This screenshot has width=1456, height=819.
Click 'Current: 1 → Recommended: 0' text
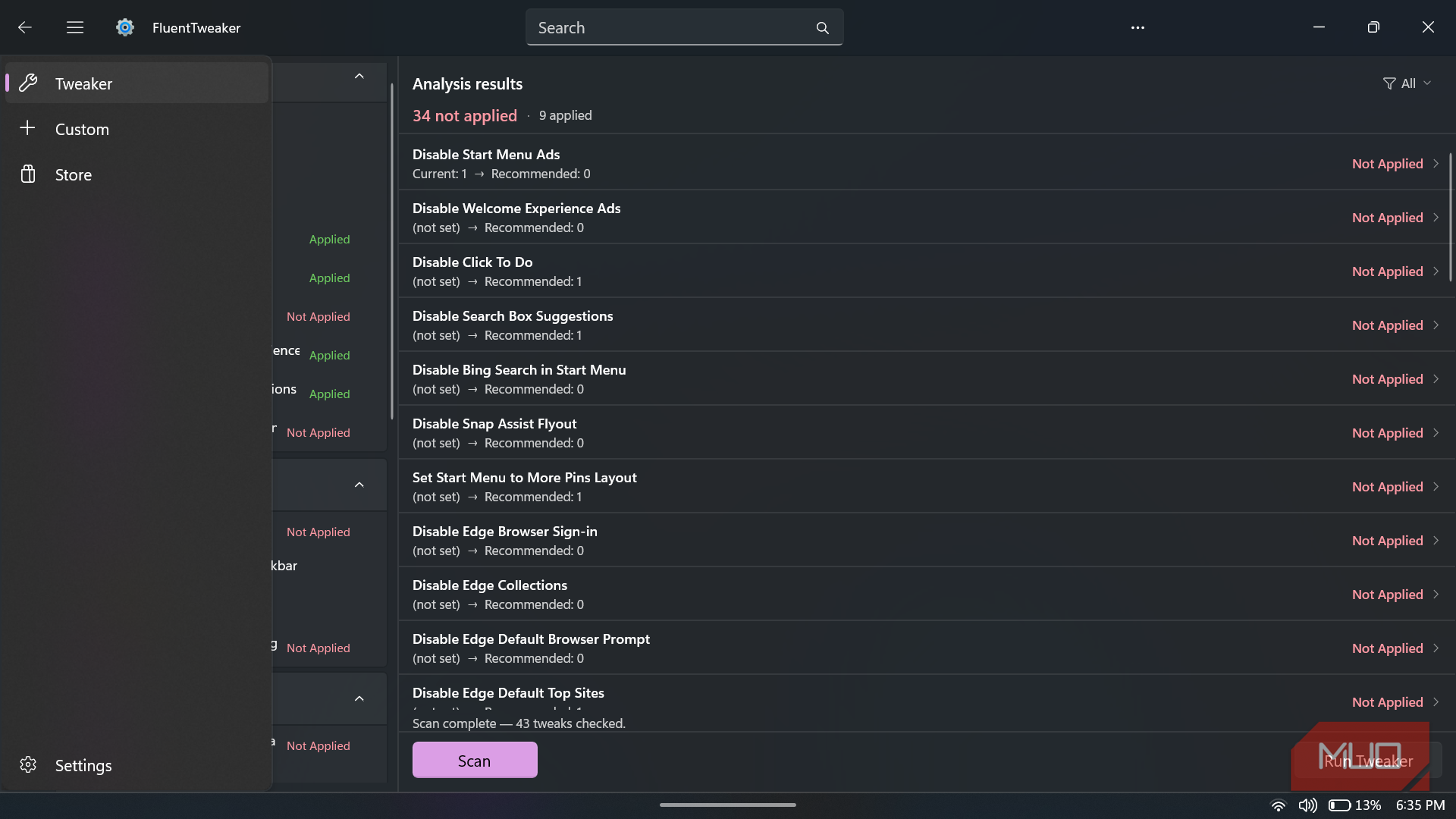pos(501,174)
